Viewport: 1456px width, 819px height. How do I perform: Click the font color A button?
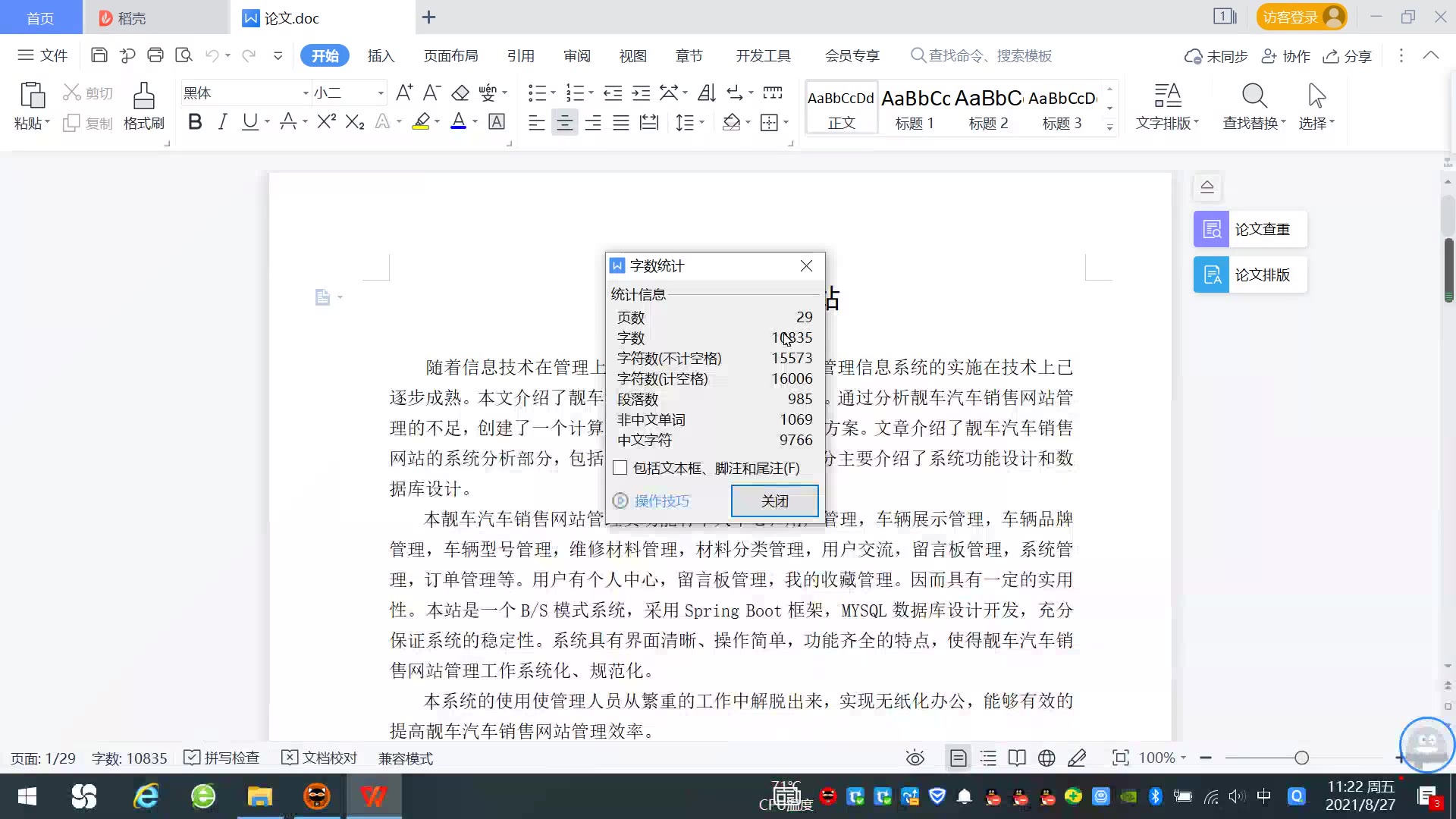click(x=458, y=121)
